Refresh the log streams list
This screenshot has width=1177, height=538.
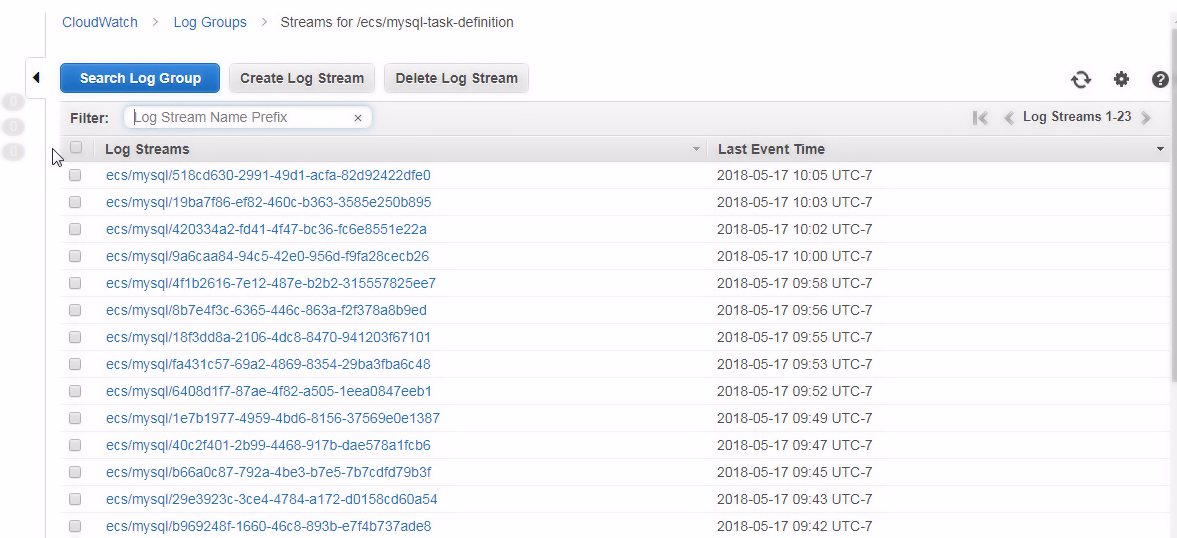(1081, 80)
